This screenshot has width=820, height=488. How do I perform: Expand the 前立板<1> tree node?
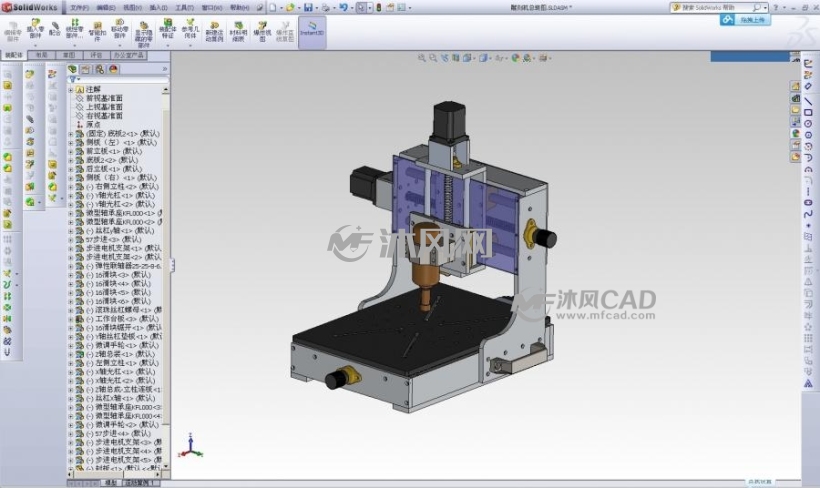point(71,152)
